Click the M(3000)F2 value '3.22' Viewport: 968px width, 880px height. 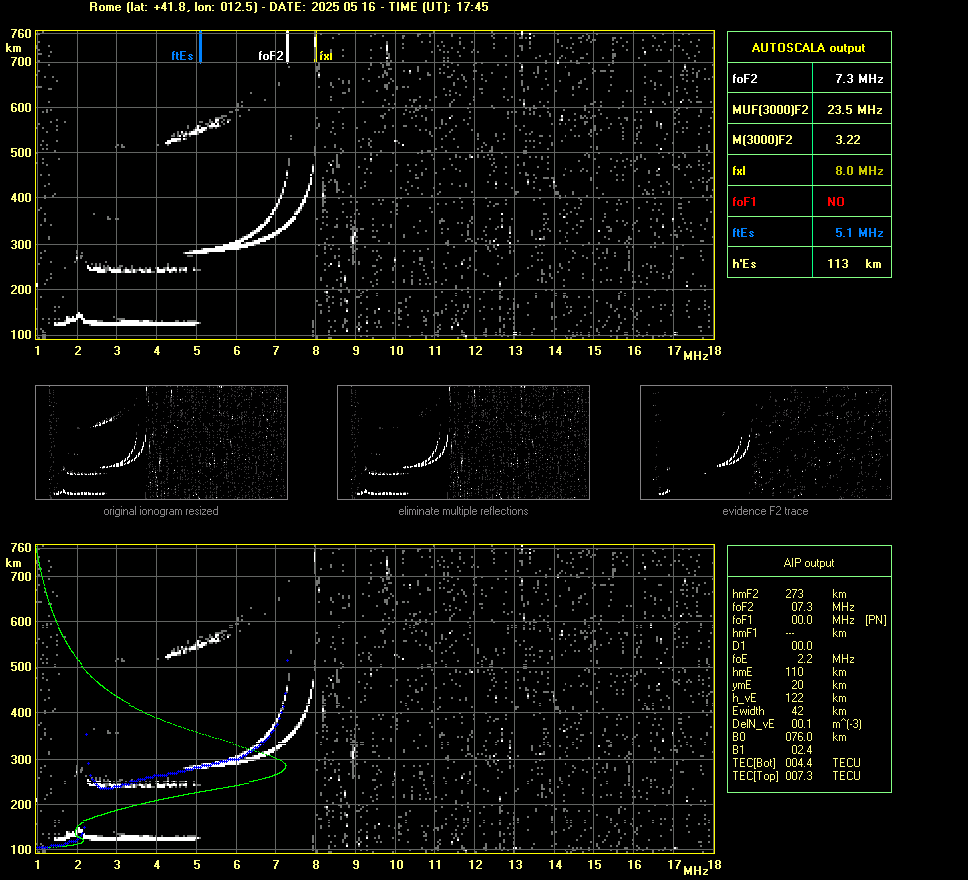(848, 140)
